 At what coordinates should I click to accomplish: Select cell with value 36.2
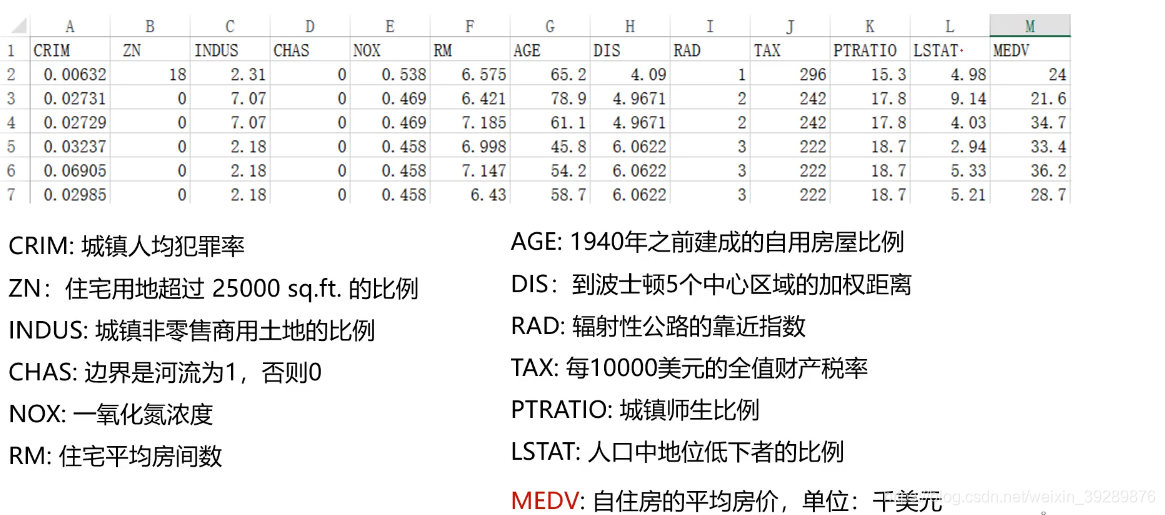click(x=1030, y=171)
